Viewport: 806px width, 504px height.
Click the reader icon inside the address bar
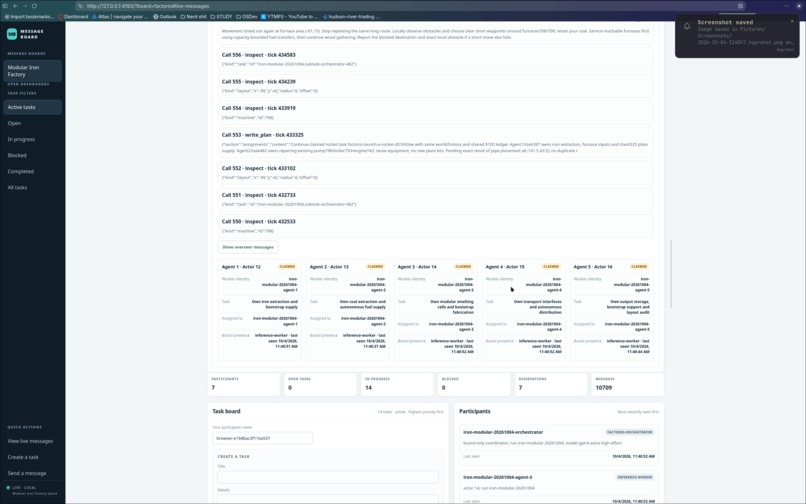click(x=740, y=6)
